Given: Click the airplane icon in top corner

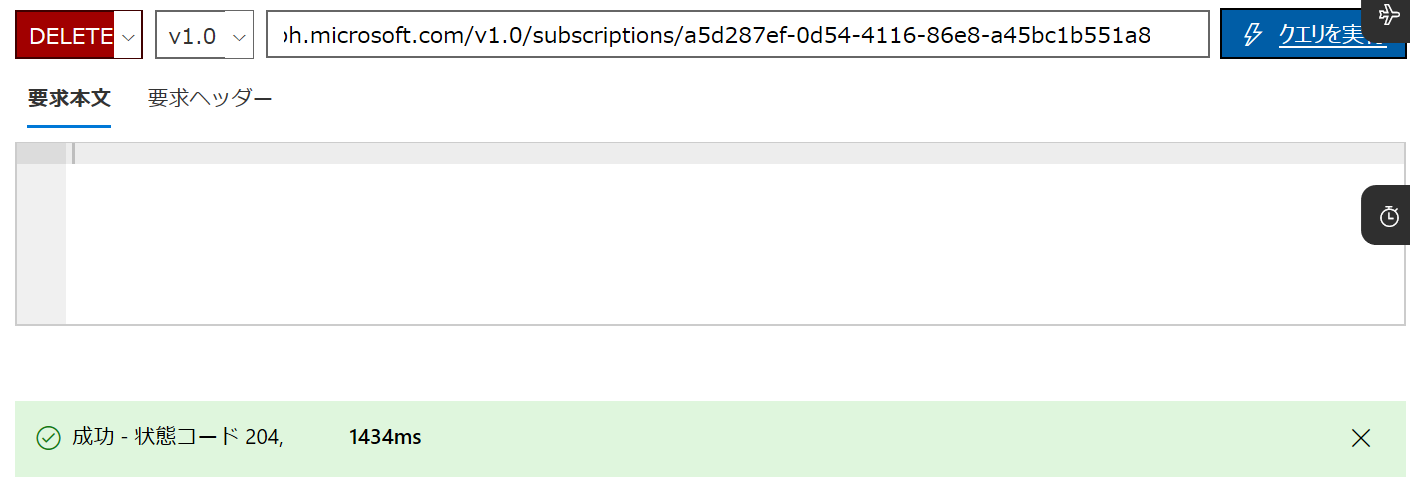Looking at the screenshot, I should [x=1390, y=15].
